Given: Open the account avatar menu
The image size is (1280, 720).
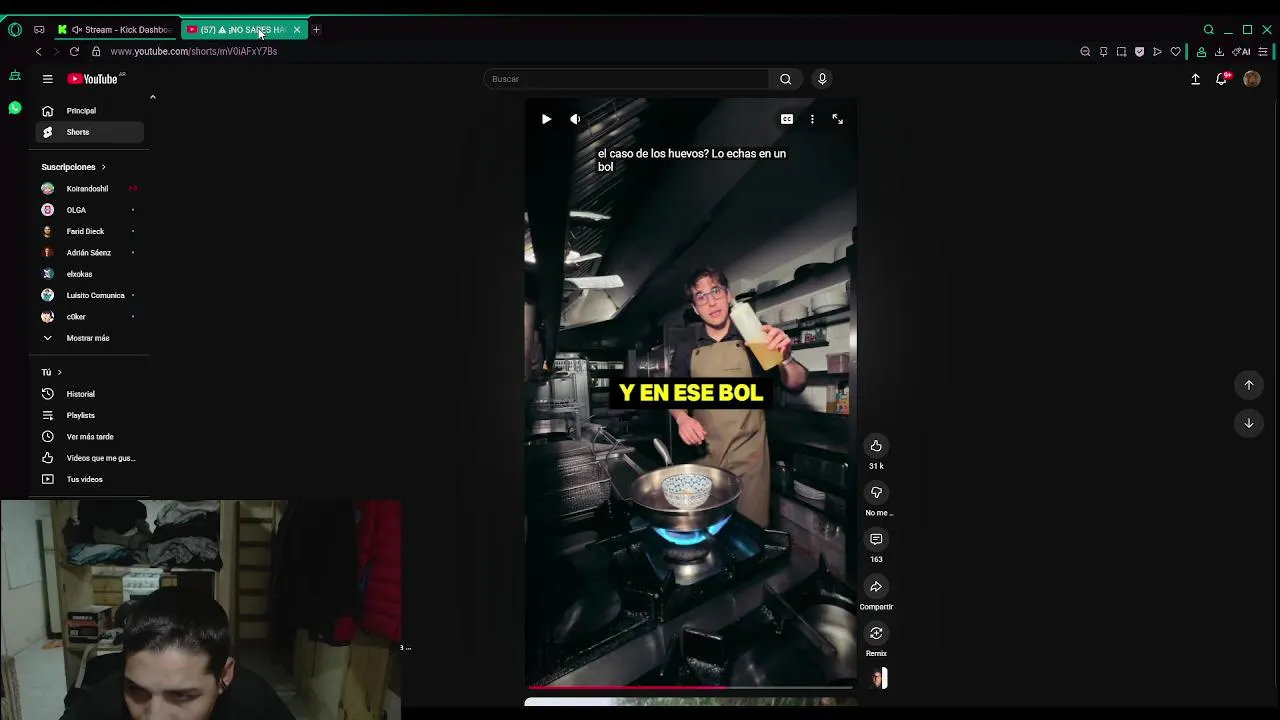Looking at the screenshot, I should (1251, 79).
